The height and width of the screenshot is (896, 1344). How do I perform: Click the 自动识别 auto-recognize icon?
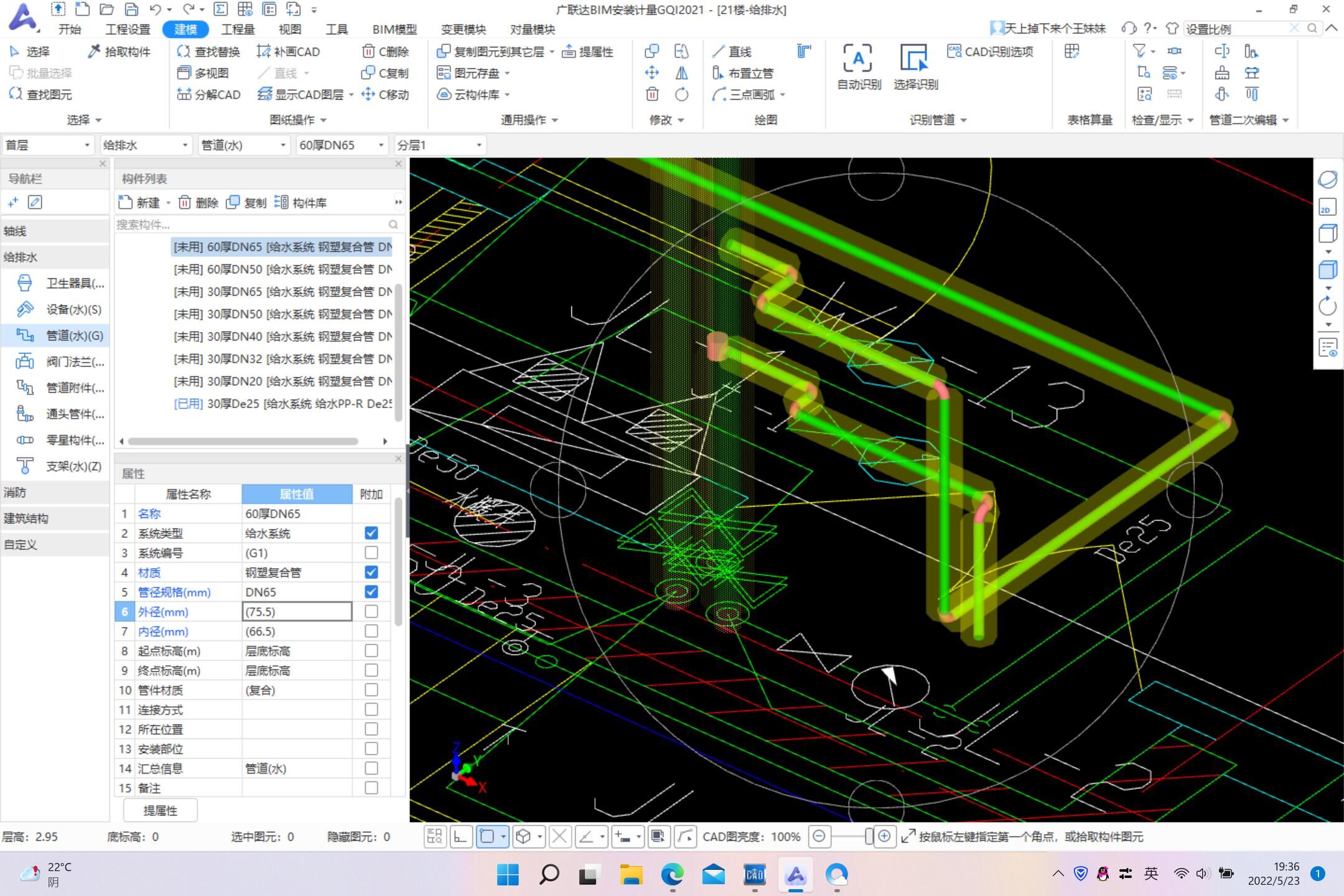click(859, 67)
